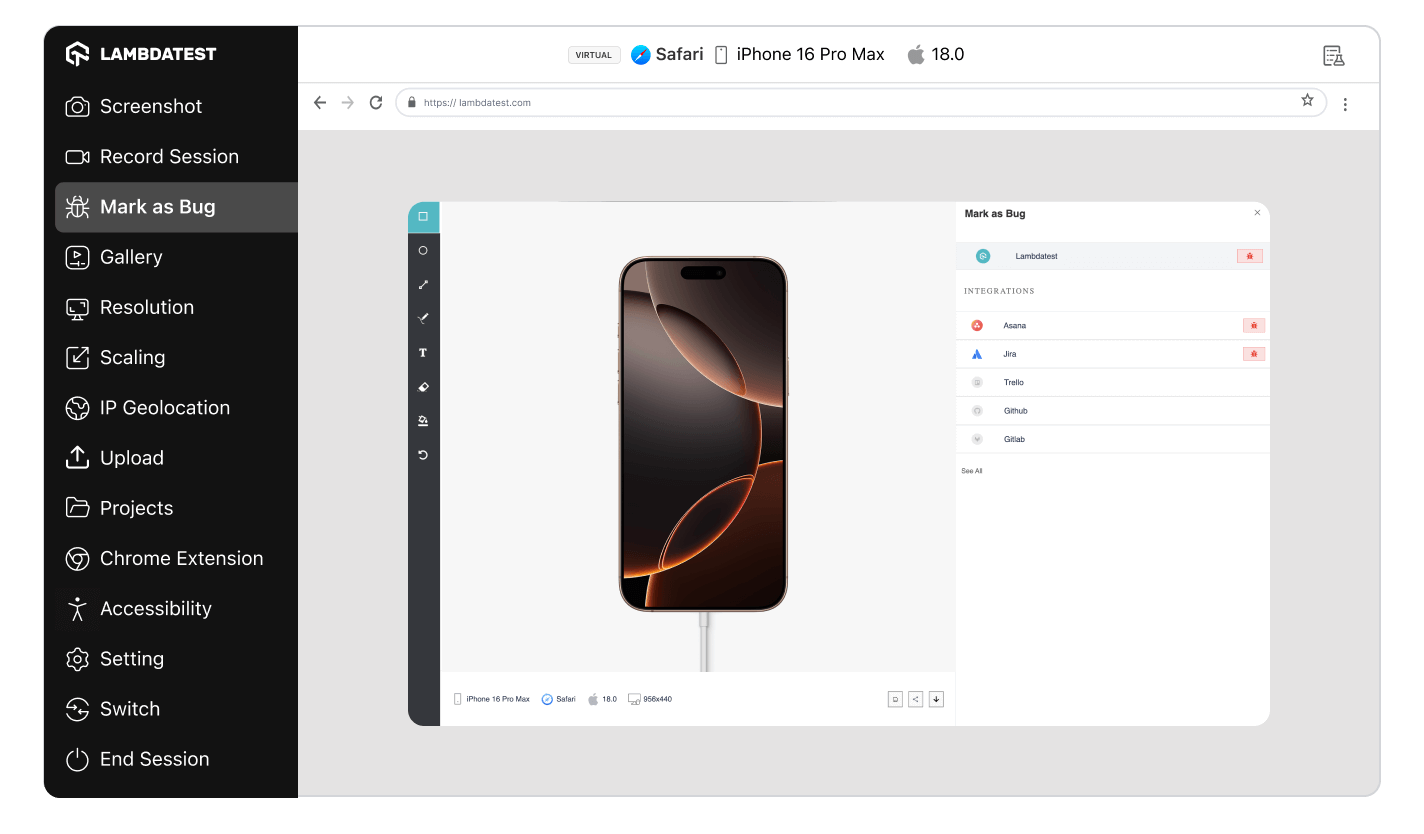Click the browser address bar

pyautogui.click(x=850, y=102)
